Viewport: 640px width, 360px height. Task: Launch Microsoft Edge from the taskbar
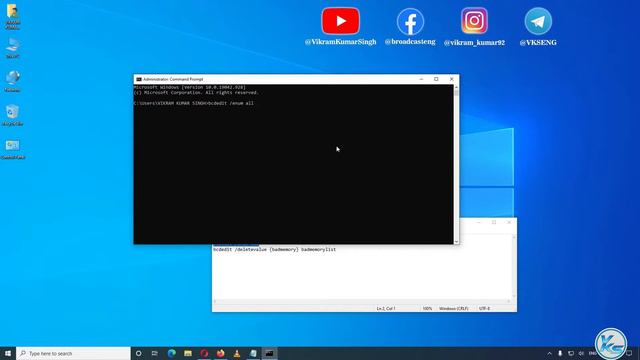[x=171, y=353]
